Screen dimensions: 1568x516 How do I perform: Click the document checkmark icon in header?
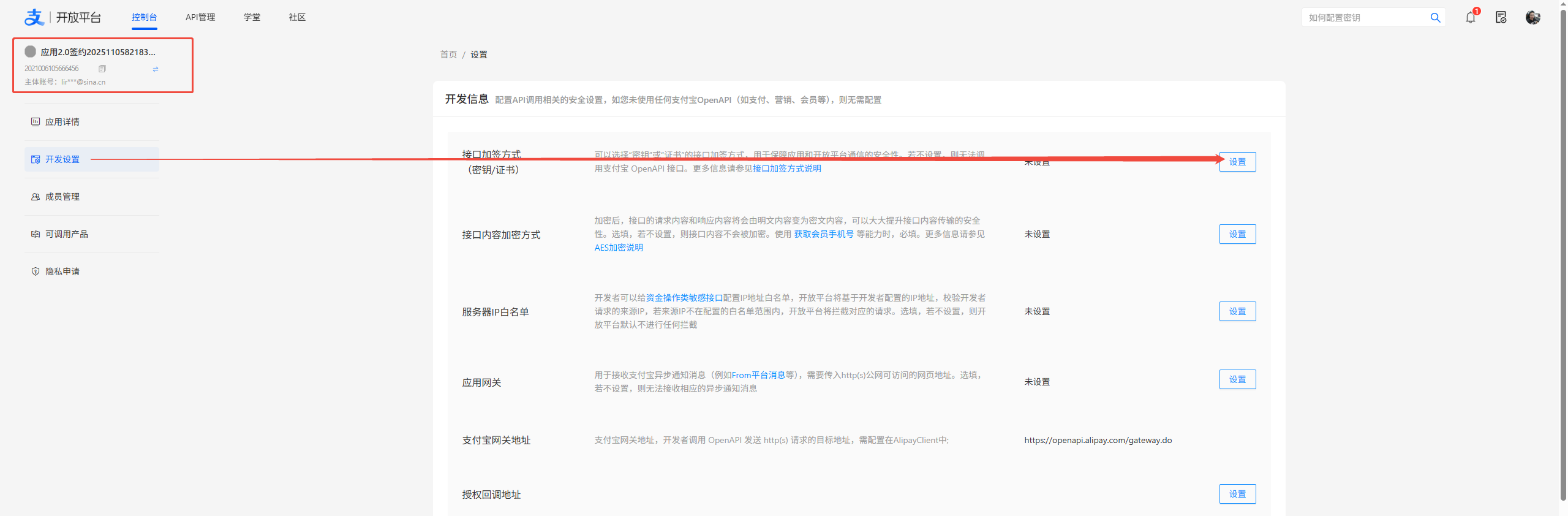tap(1501, 18)
